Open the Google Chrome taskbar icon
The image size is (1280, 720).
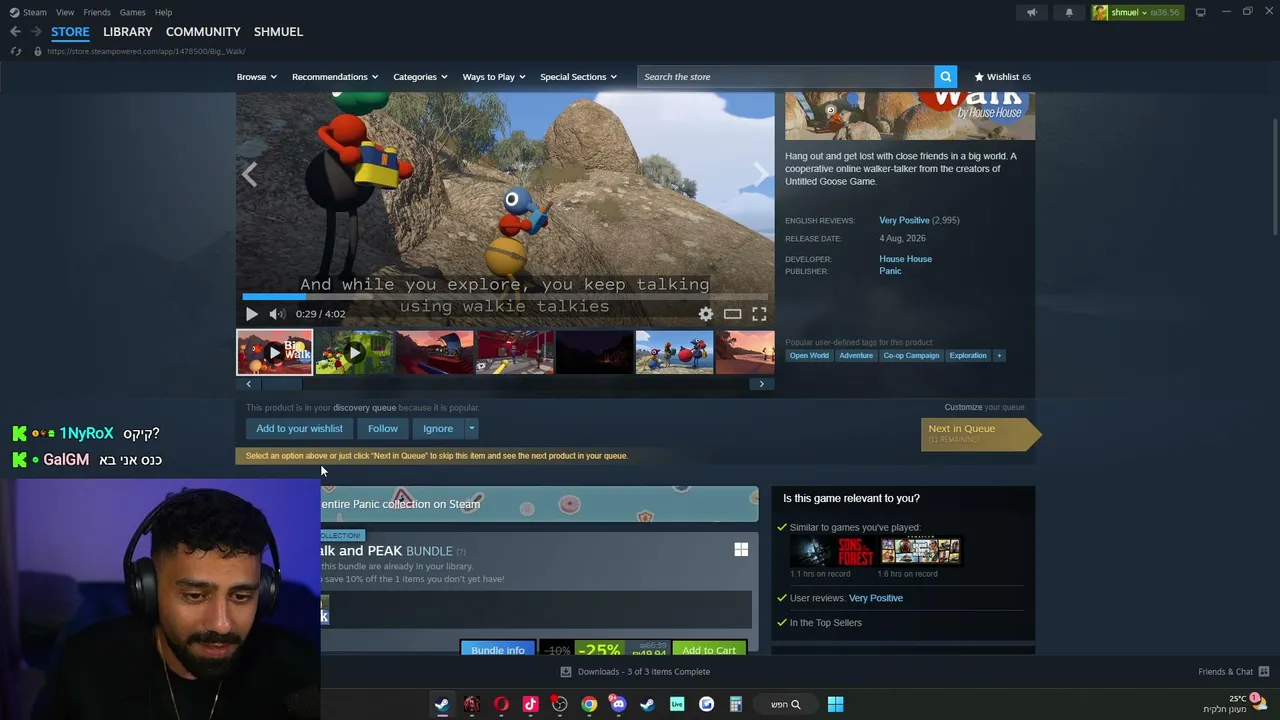click(589, 704)
